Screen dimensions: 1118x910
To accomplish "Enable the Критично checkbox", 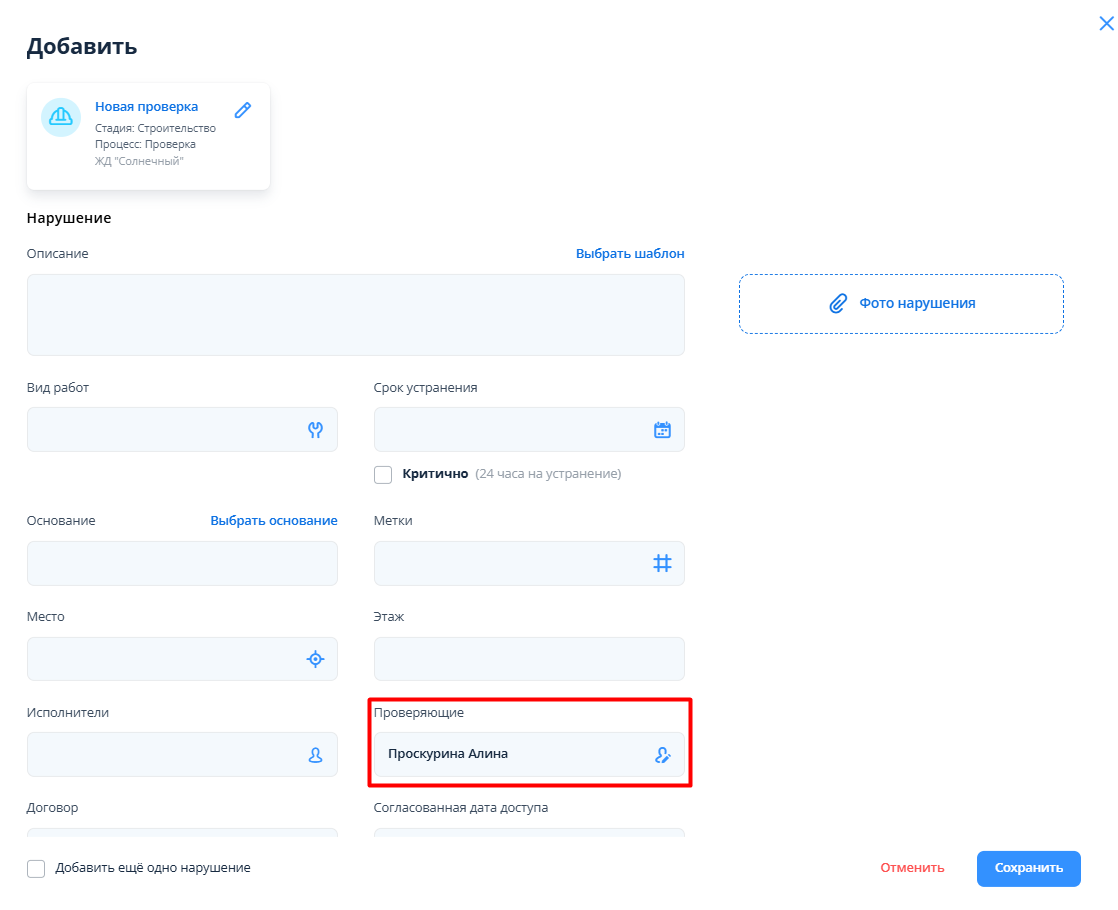I will [x=383, y=475].
